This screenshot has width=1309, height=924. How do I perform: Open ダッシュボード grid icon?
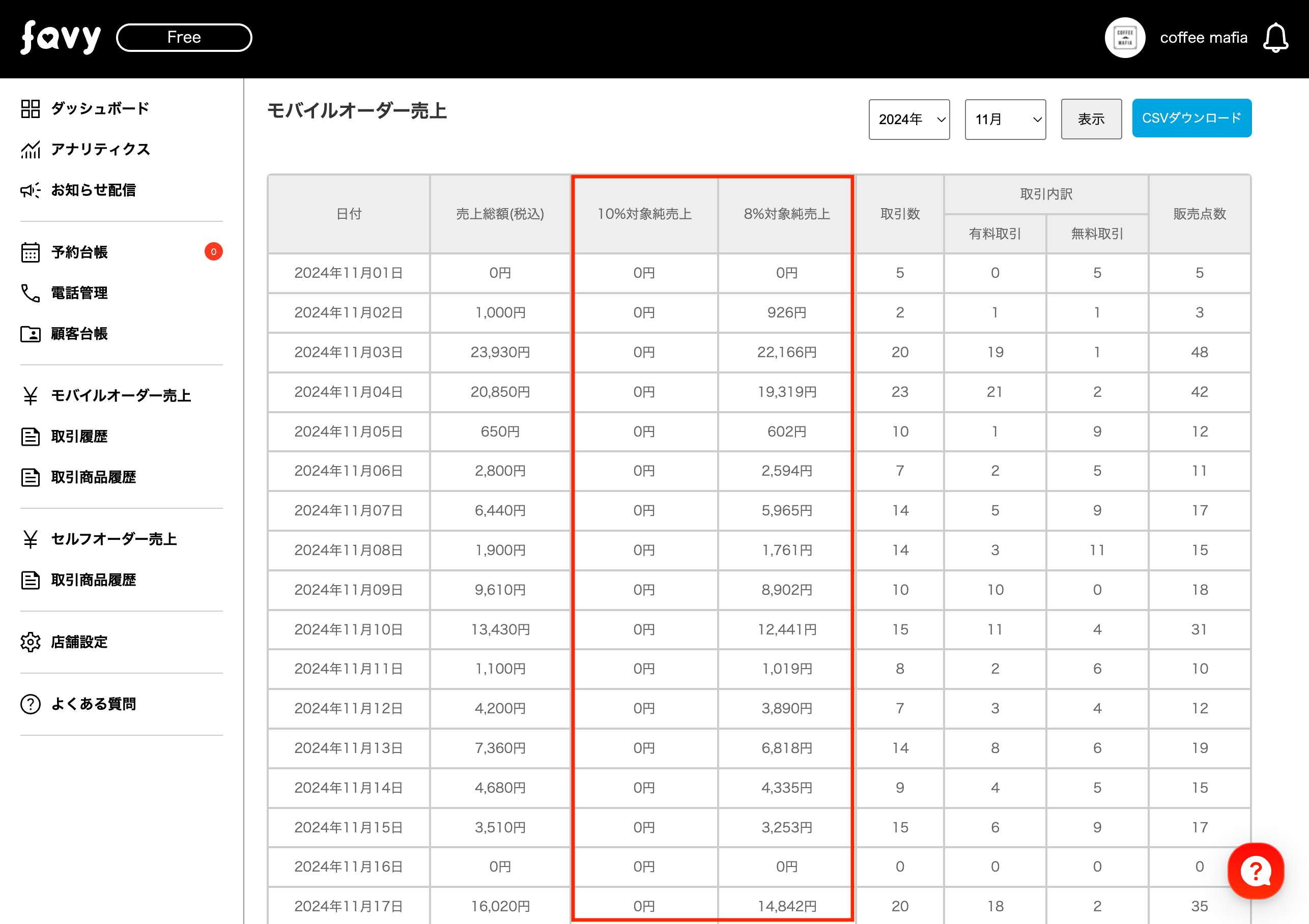click(x=30, y=108)
